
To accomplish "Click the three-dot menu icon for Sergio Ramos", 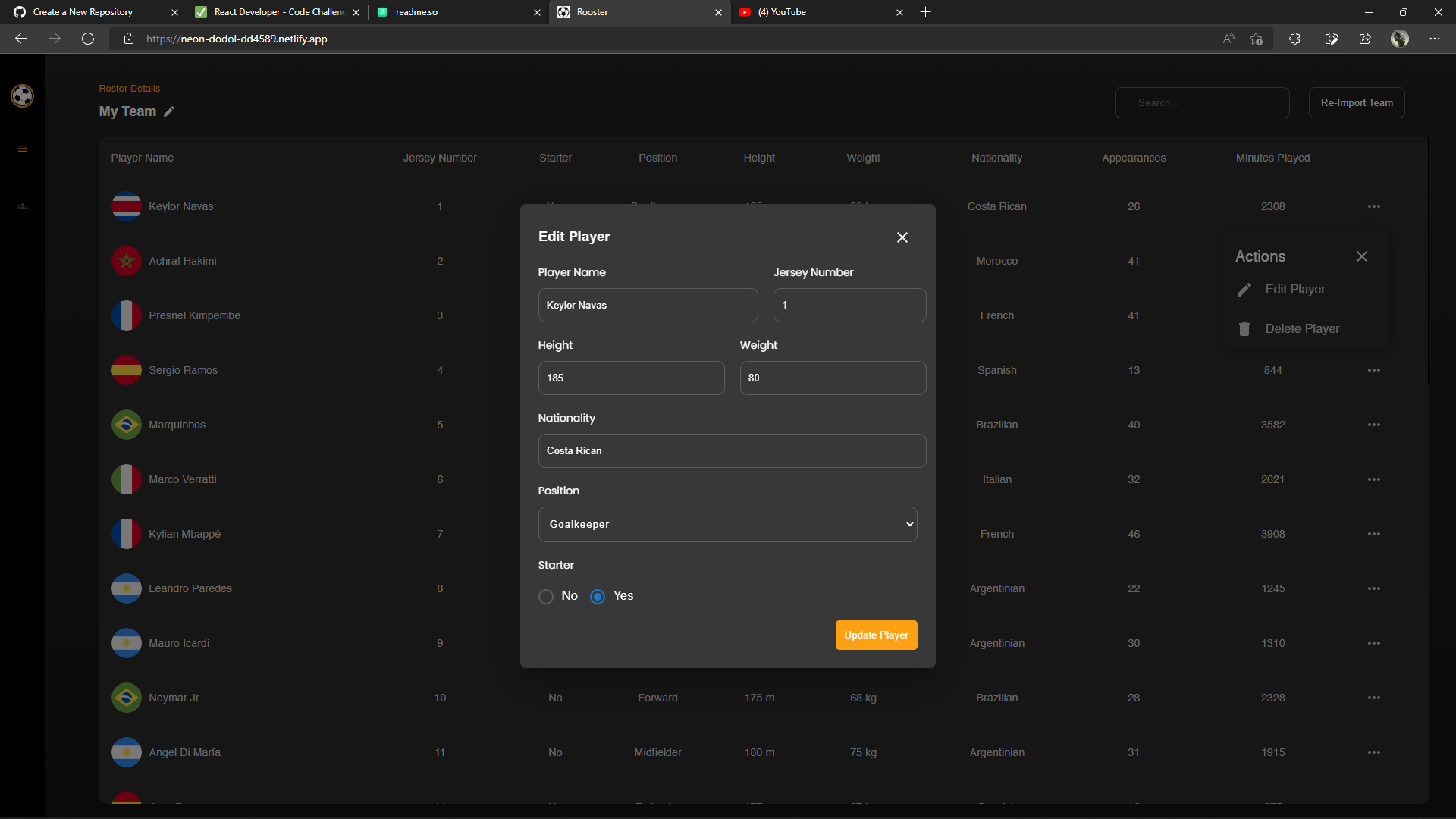I will click(1374, 370).
